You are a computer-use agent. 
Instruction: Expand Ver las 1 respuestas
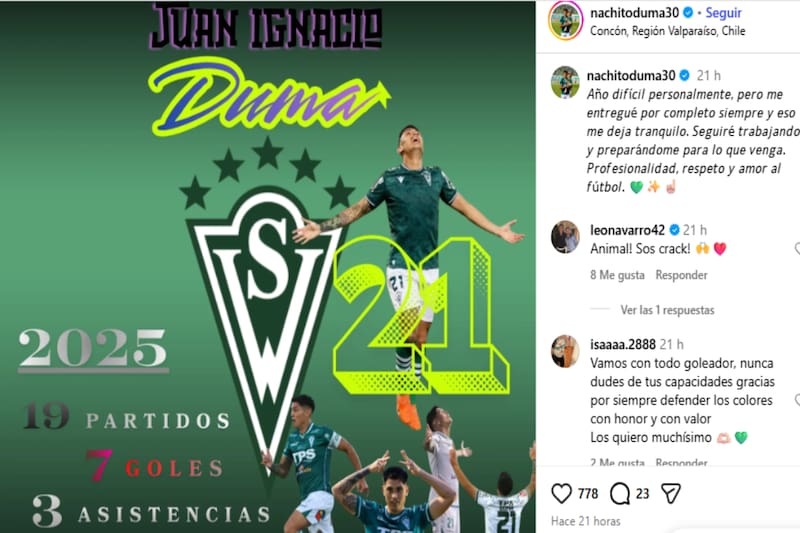pyautogui.click(x=667, y=310)
